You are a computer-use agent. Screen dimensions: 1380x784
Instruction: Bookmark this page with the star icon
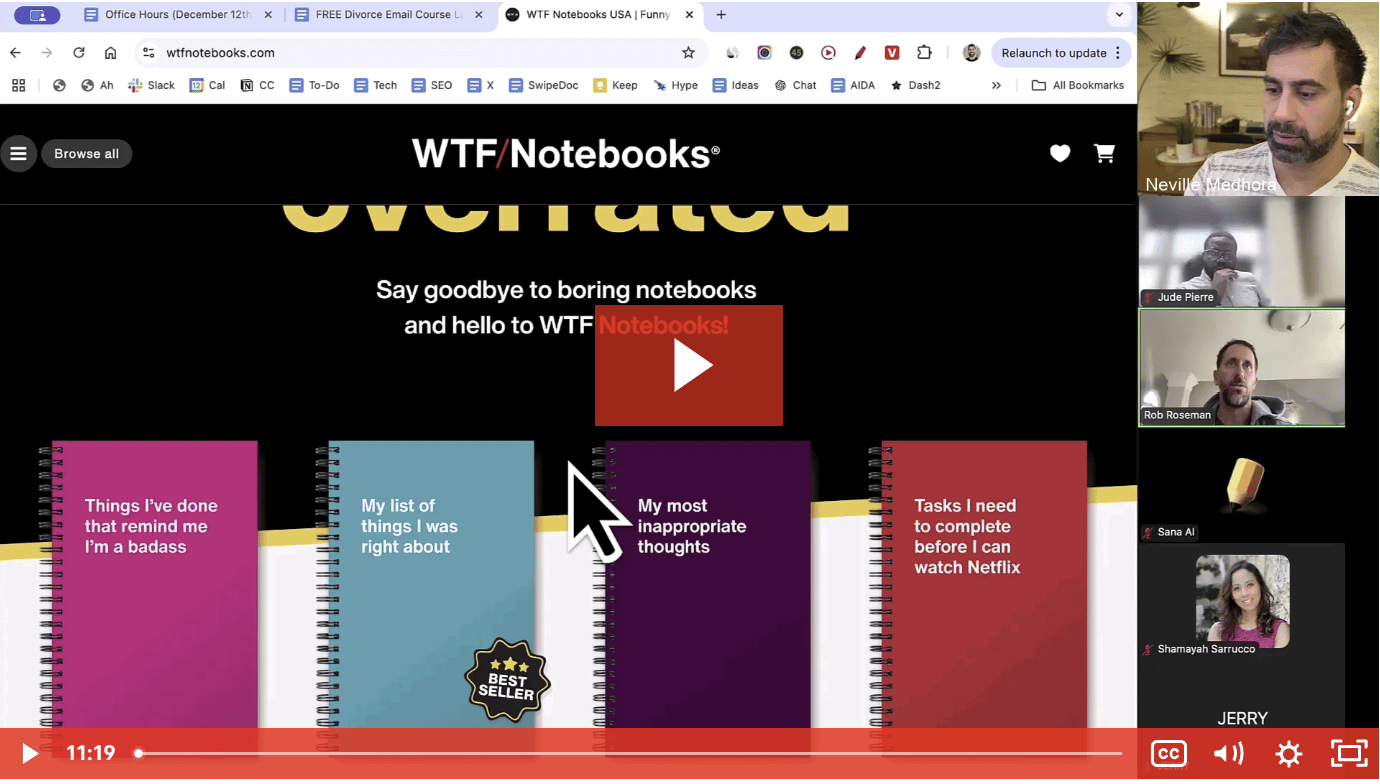click(688, 53)
